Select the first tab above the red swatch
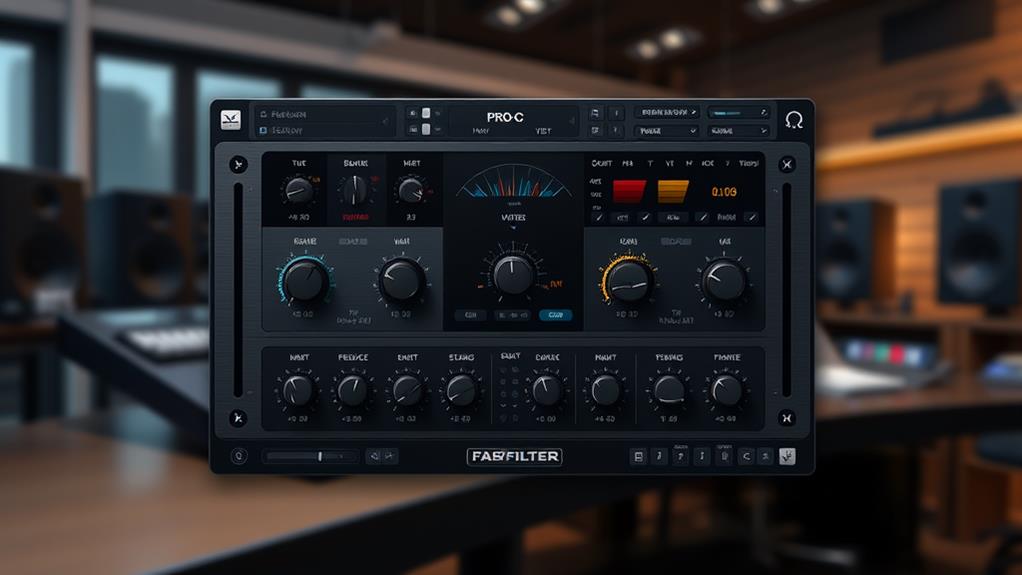The width and height of the screenshot is (1022, 575). pos(602,163)
